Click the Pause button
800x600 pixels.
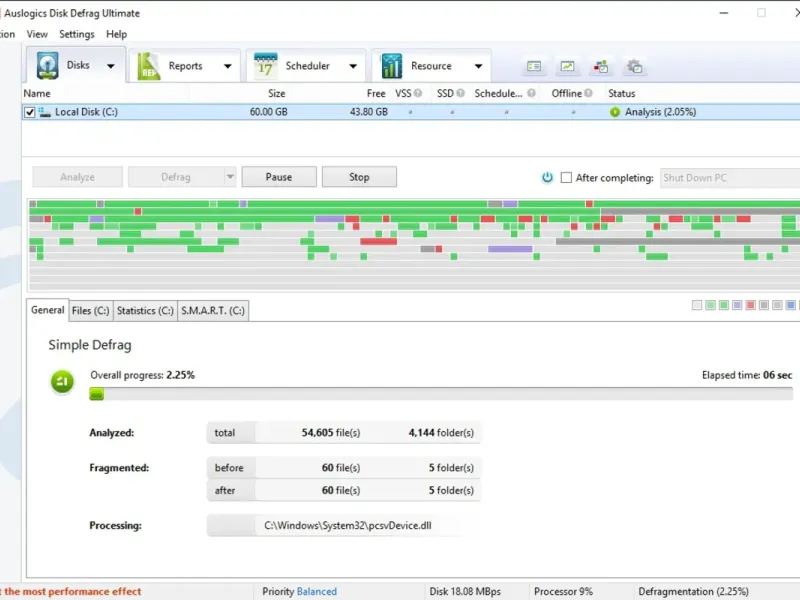coord(279,177)
